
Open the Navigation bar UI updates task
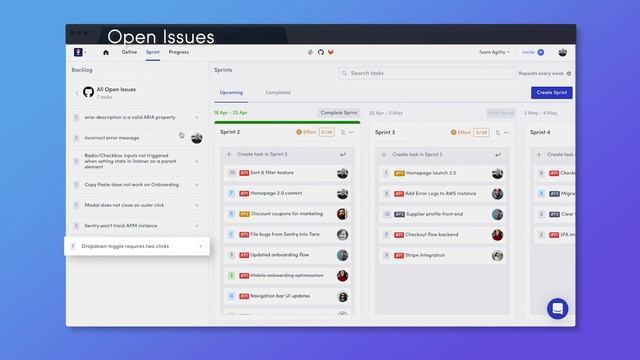287,296
